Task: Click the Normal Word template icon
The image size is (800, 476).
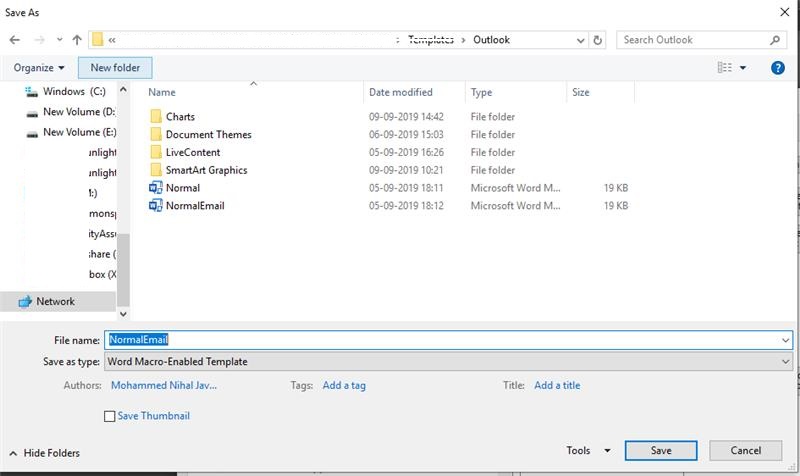Action: (156, 188)
